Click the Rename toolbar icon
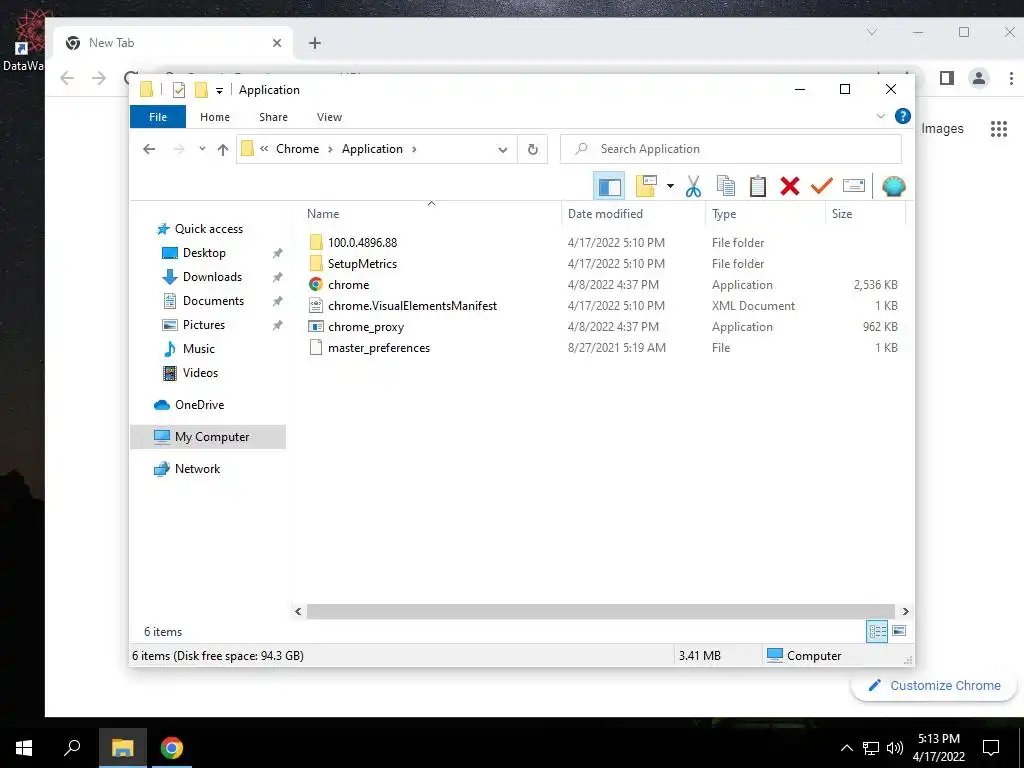The width and height of the screenshot is (1024, 768). coord(854,186)
